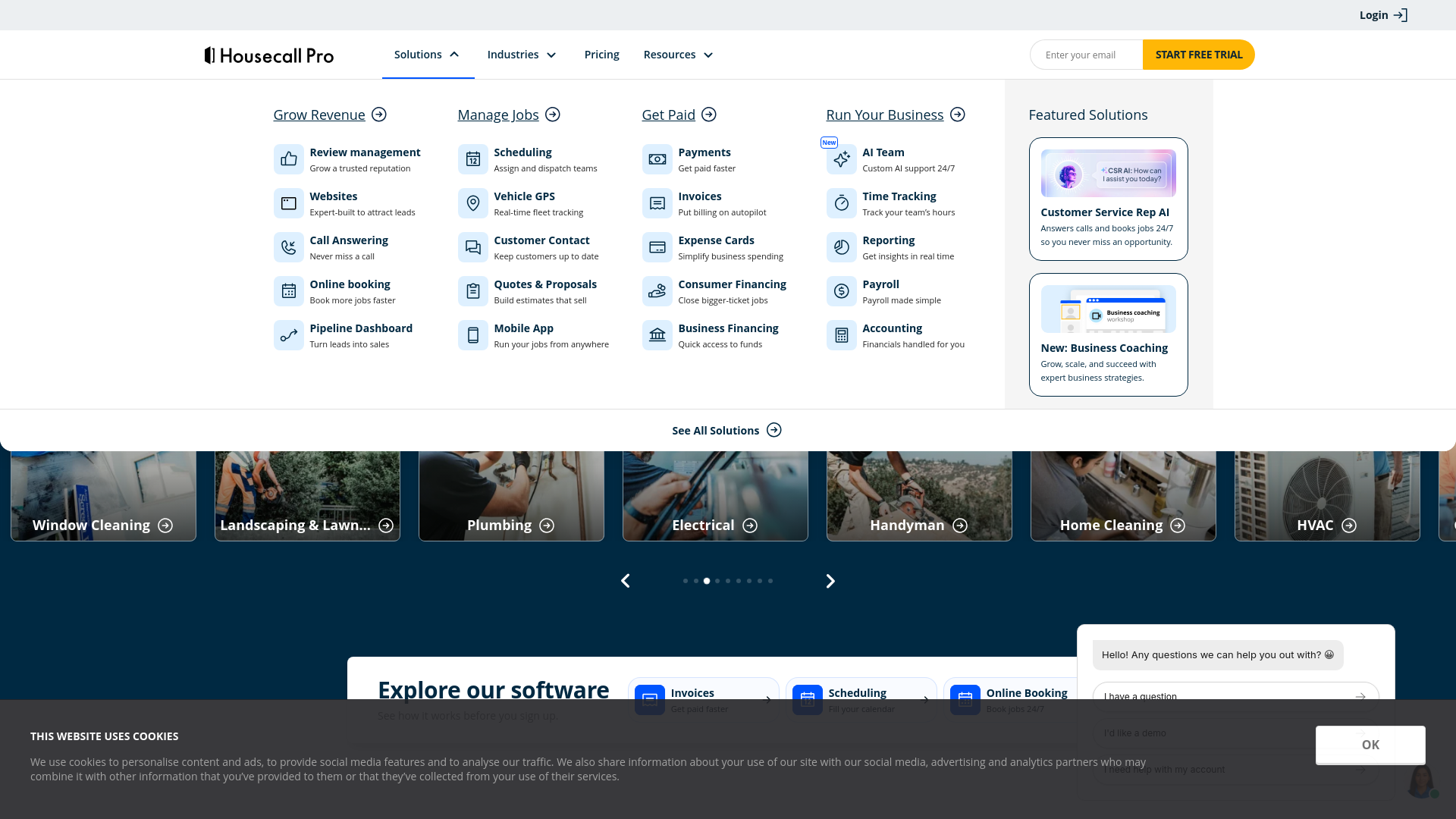Open the Business Financing bank icon
This screenshot has height=819, width=1456.
tap(657, 335)
